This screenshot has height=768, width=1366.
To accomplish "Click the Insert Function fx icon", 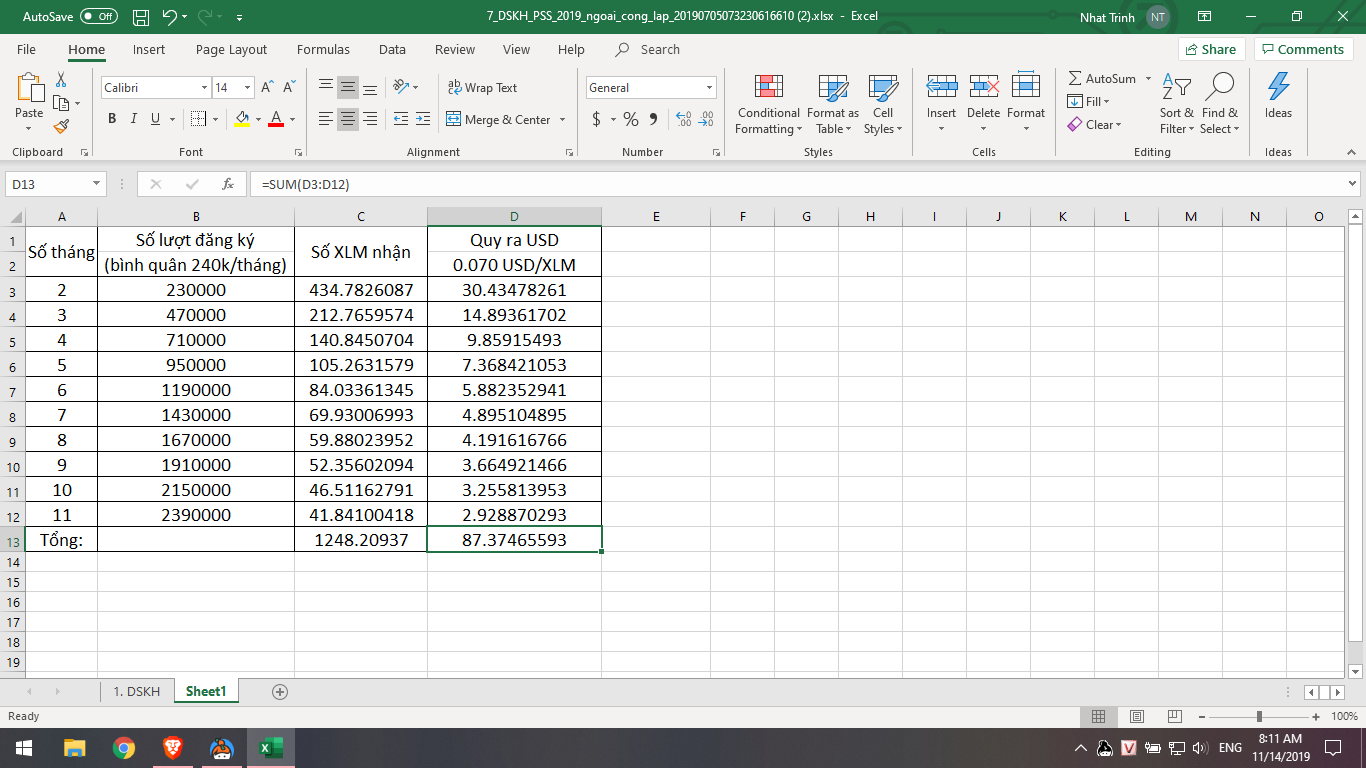I will pyautogui.click(x=228, y=184).
